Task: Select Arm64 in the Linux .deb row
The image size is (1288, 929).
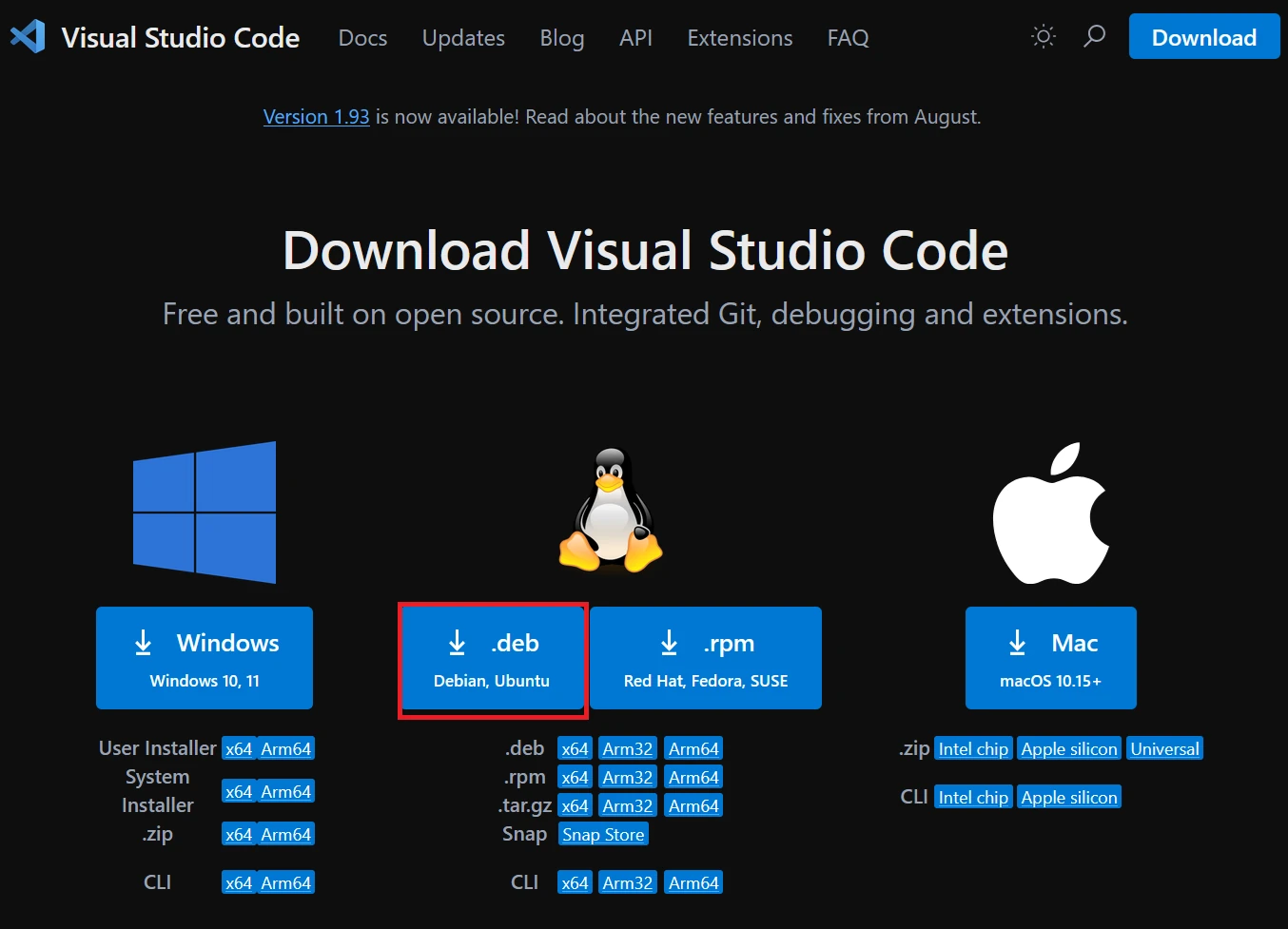Action: point(693,749)
